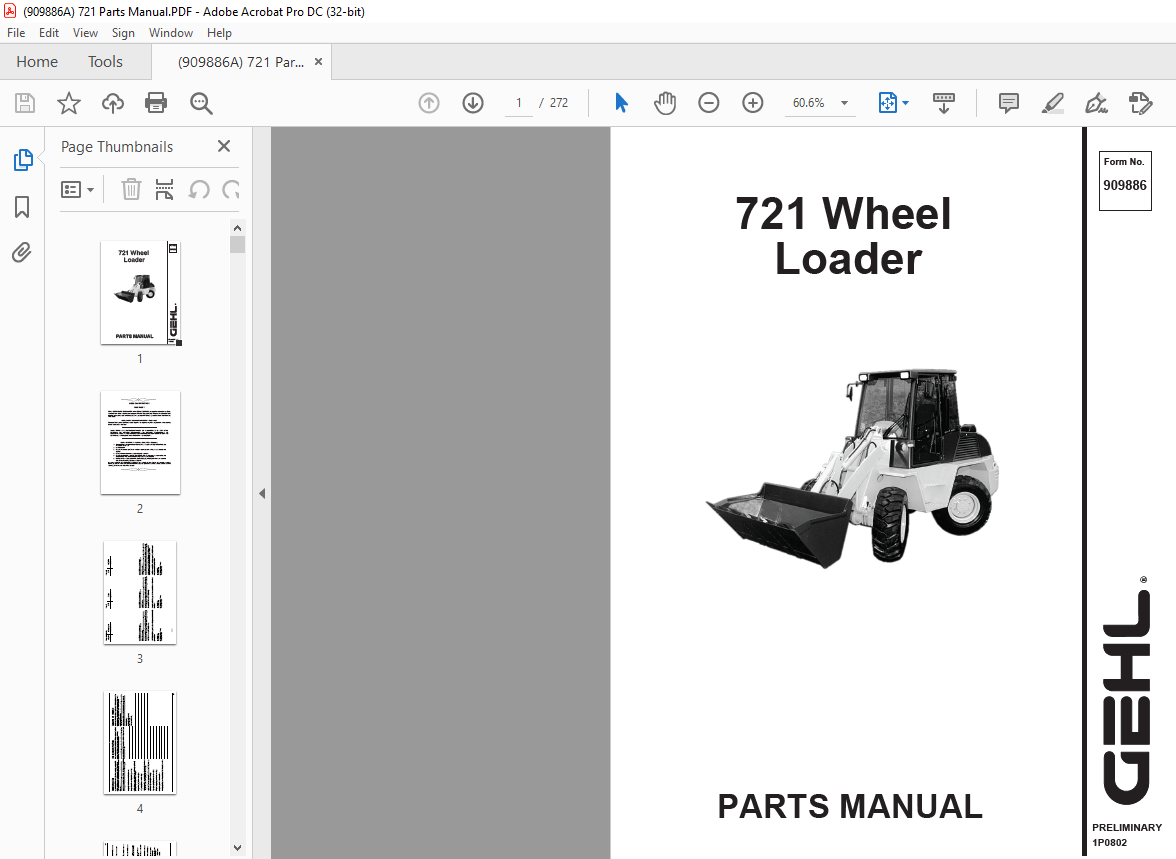Zoom out with minus button

(x=709, y=103)
